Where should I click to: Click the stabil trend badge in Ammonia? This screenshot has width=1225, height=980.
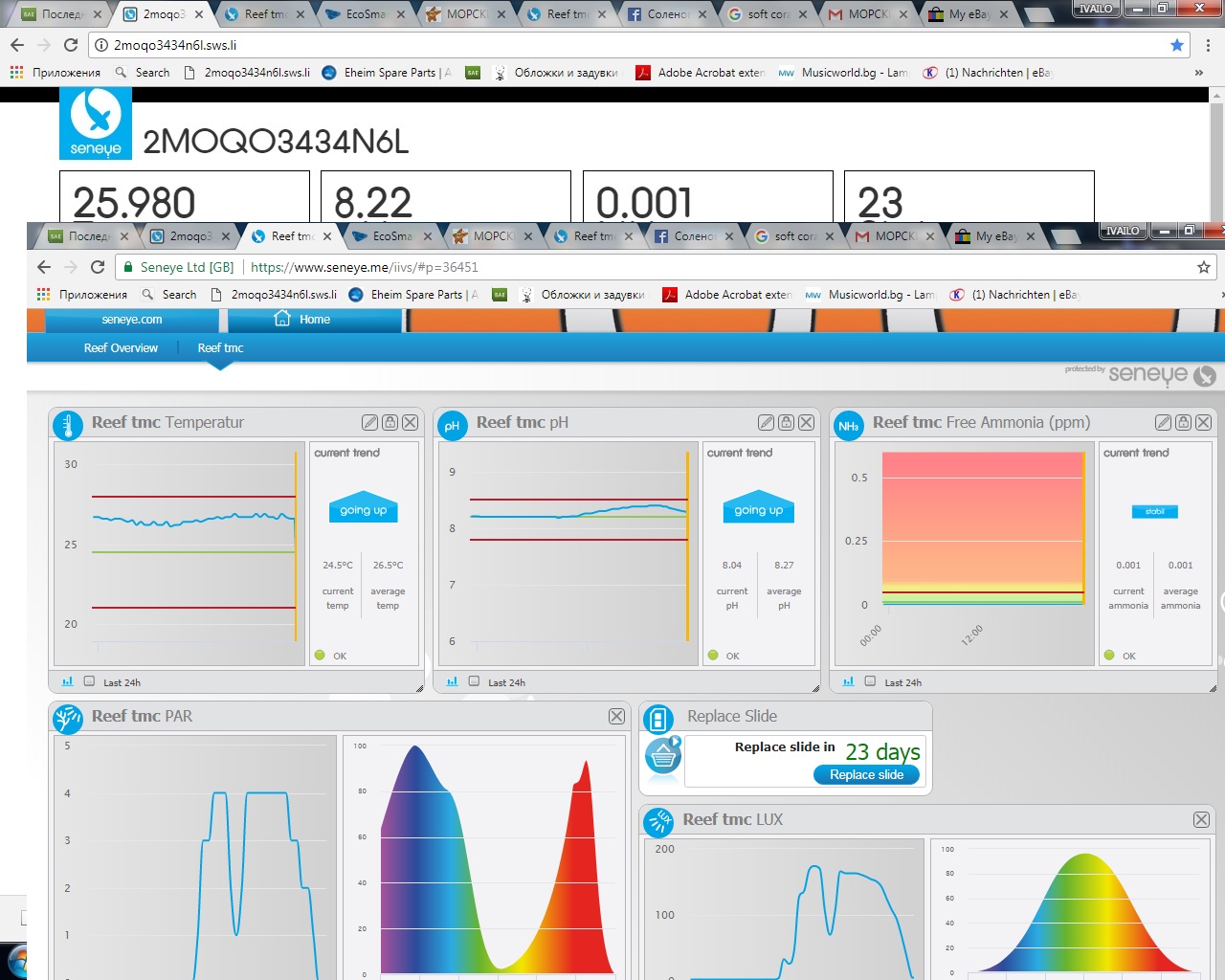click(1154, 511)
